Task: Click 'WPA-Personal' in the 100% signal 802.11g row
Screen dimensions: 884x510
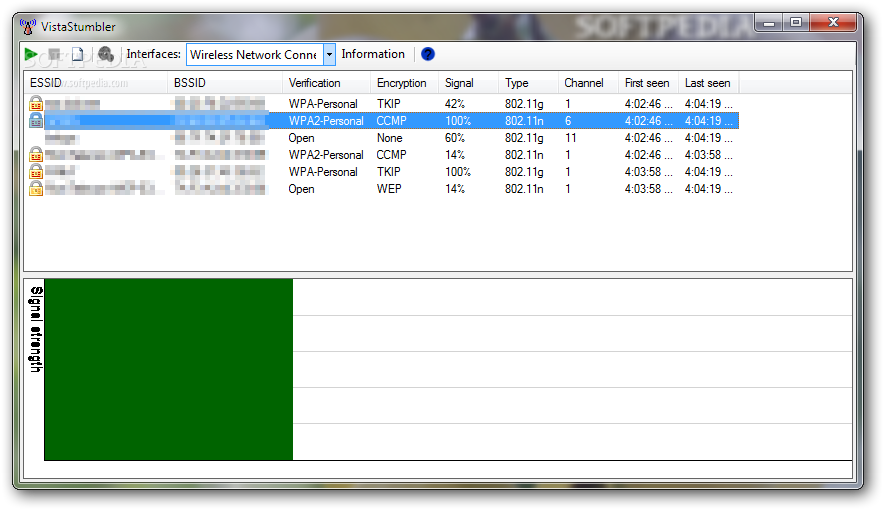Action: 323,171
